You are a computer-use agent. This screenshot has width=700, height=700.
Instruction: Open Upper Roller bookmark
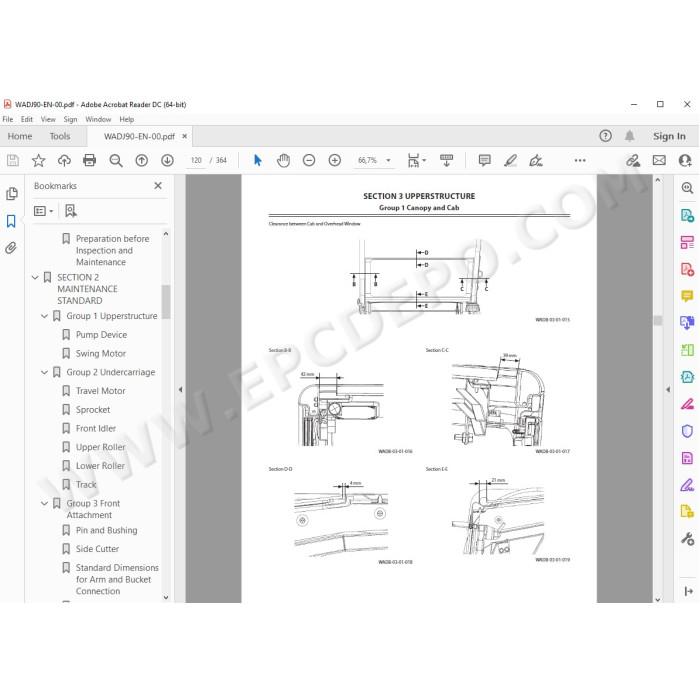(100, 447)
